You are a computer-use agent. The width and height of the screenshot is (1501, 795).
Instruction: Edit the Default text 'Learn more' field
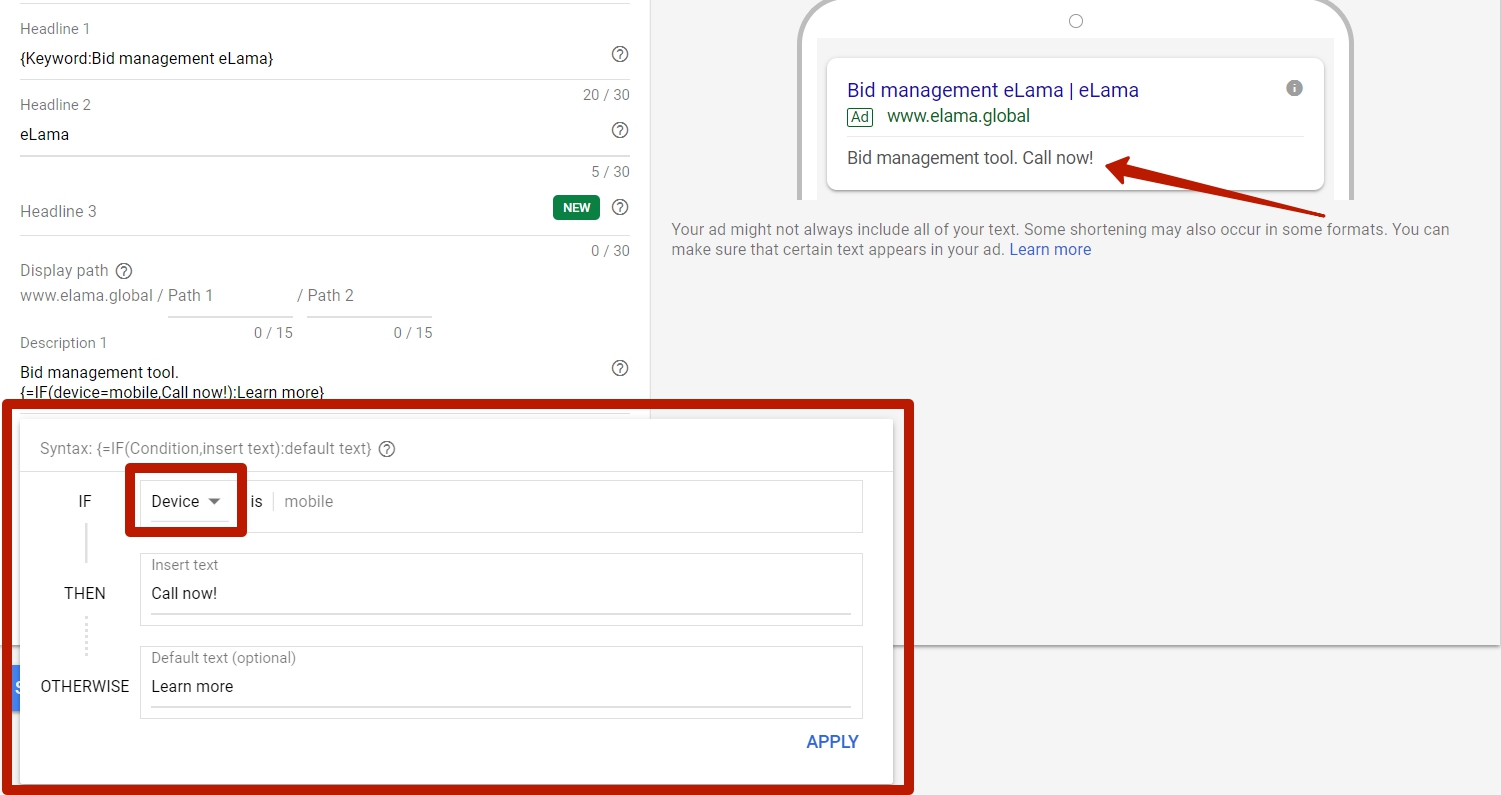pyautogui.click(x=501, y=687)
